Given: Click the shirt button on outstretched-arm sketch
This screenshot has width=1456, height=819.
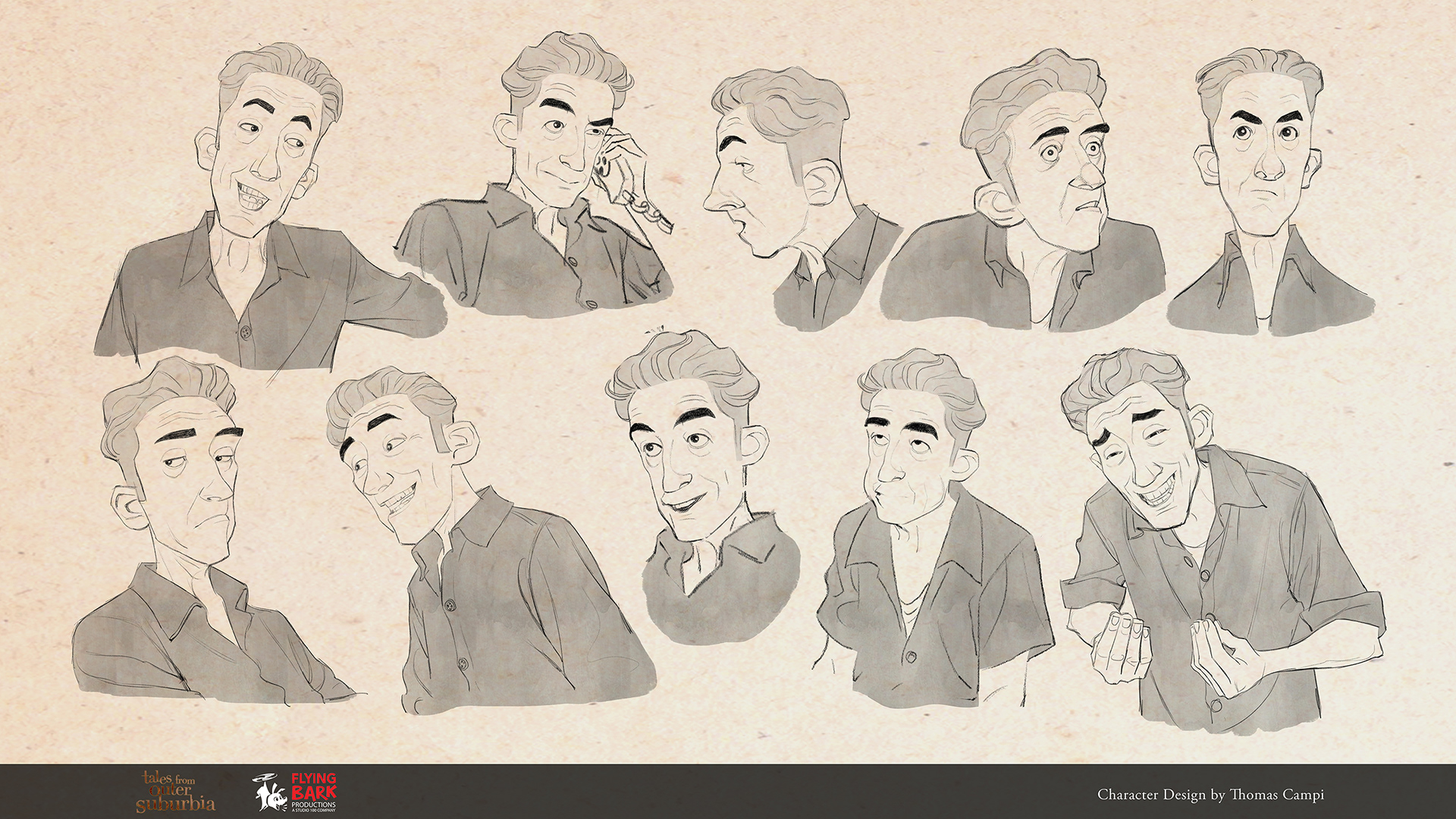Looking at the screenshot, I should click(x=244, y=331).
